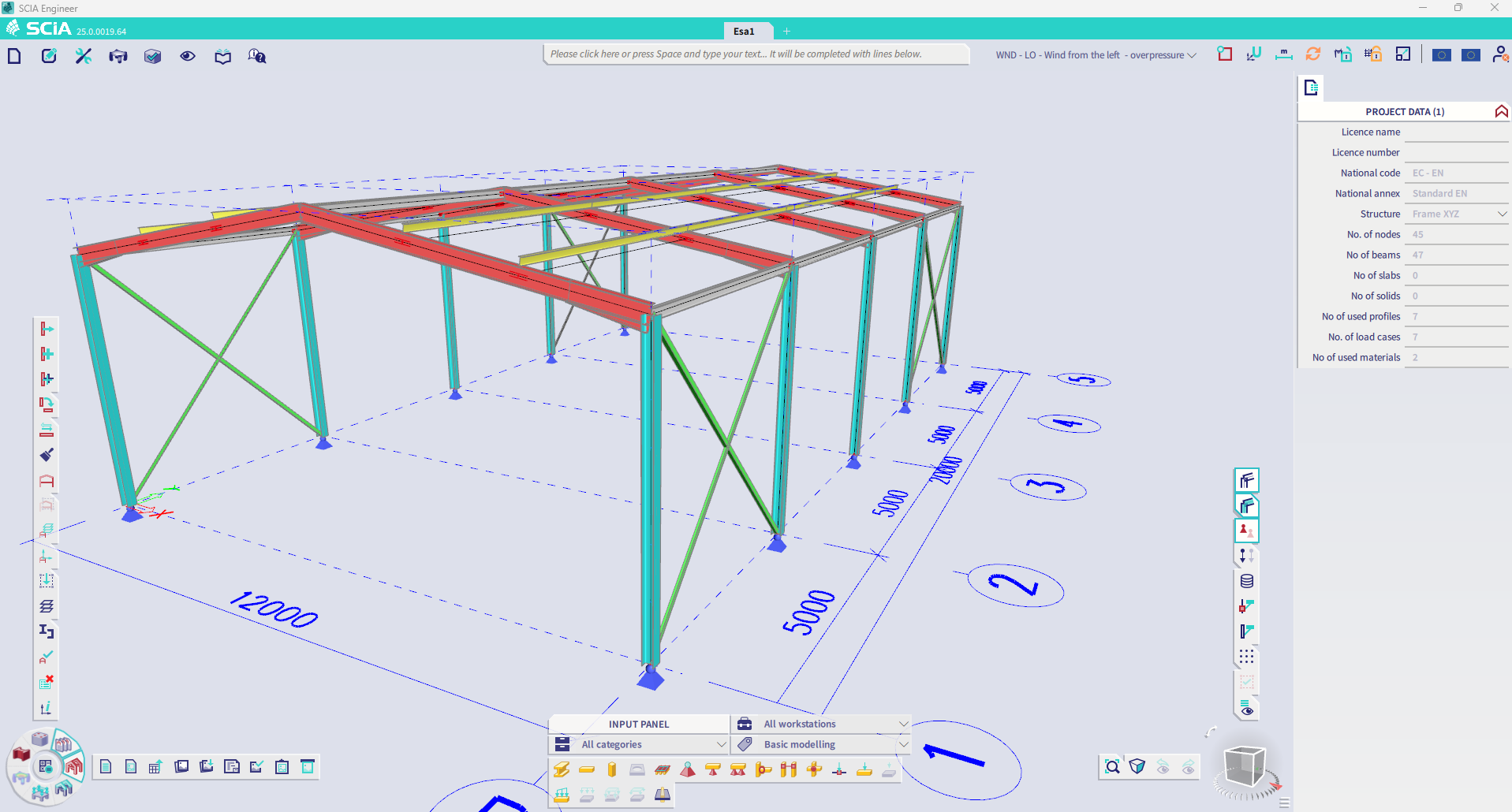Click the units length 'm' icon
This screenshot has height=812, width=1512.
1284,54
